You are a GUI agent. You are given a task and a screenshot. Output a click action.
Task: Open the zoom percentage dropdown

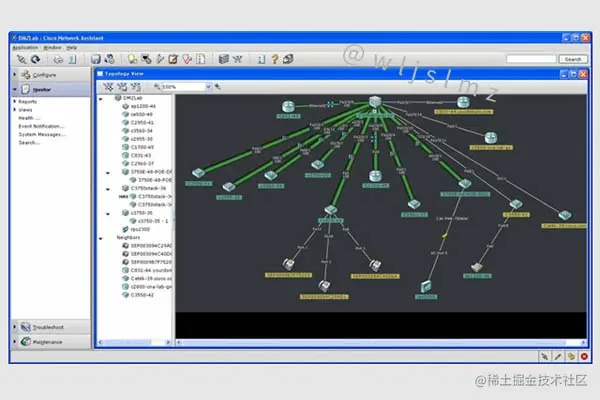click(x=209, y=87)
